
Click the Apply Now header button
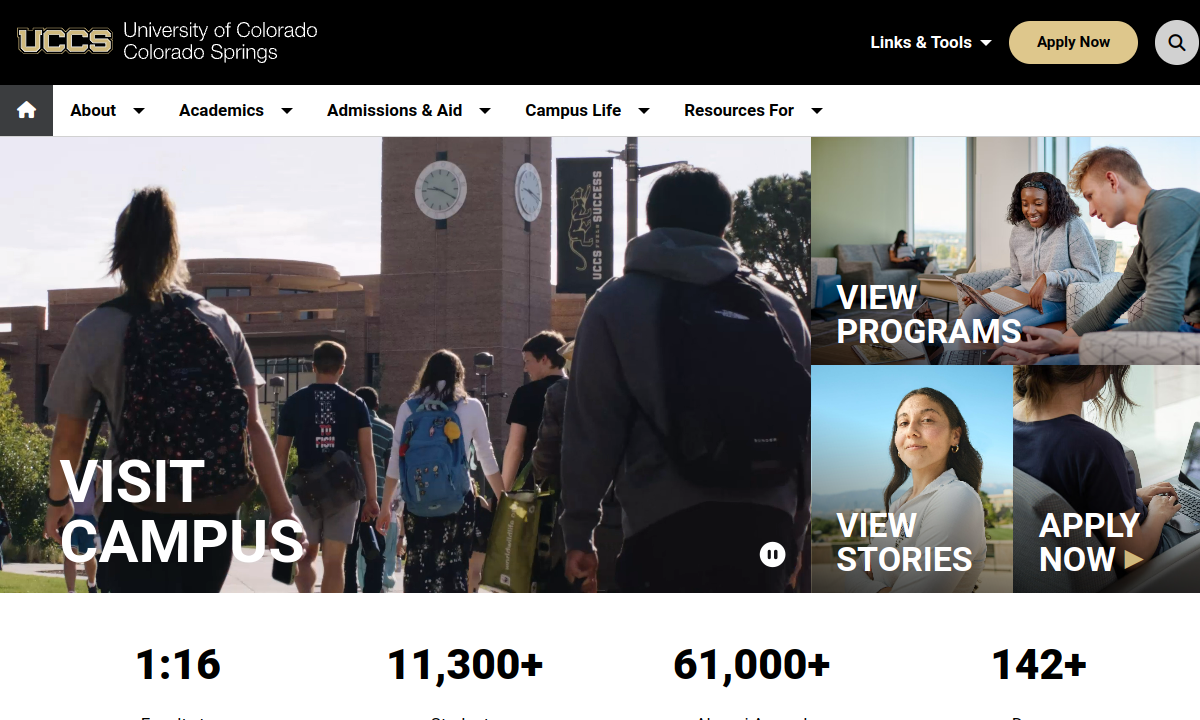(1073, 43)
